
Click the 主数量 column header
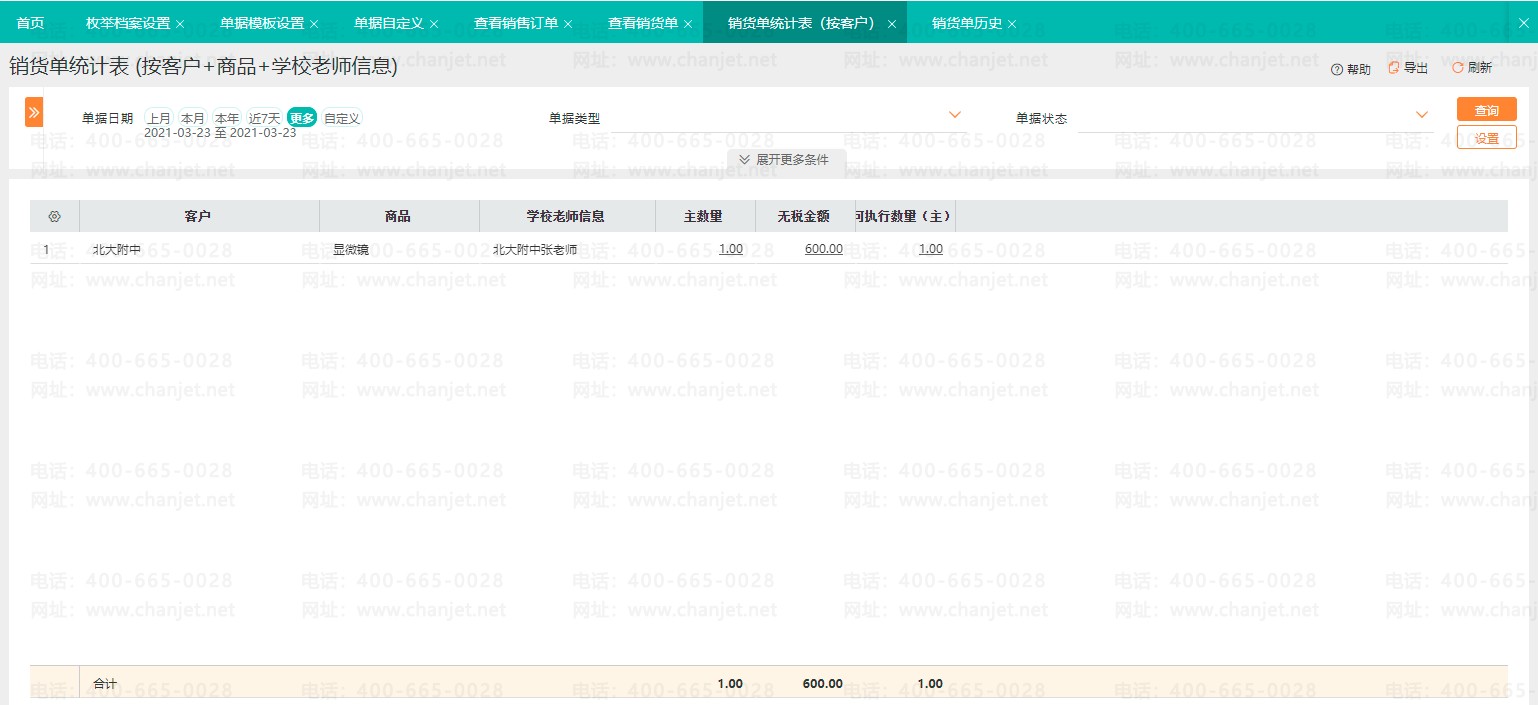[705, 216]
